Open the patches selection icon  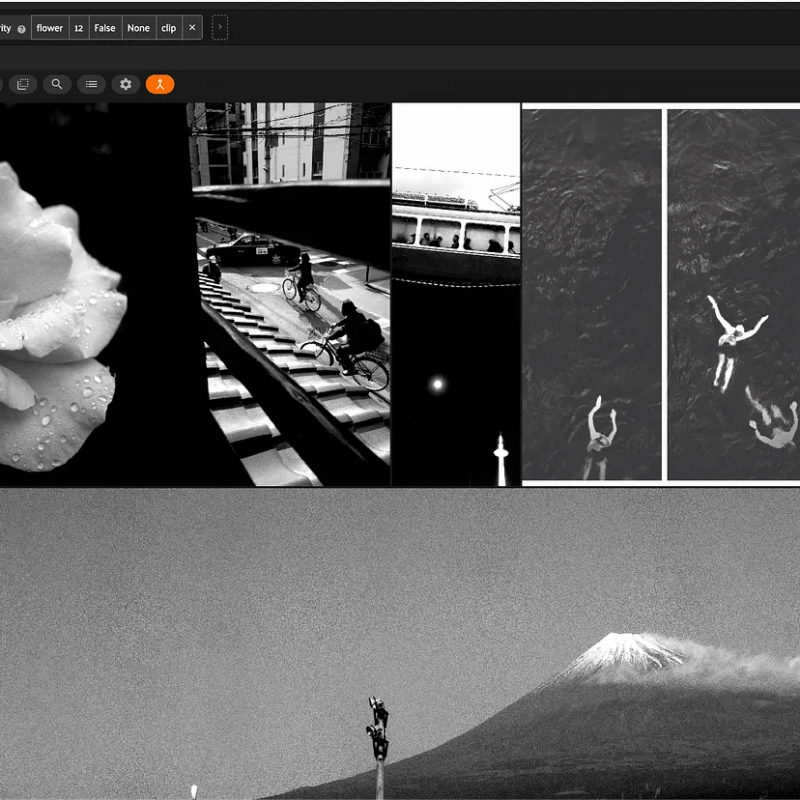[x=23, y=84]
